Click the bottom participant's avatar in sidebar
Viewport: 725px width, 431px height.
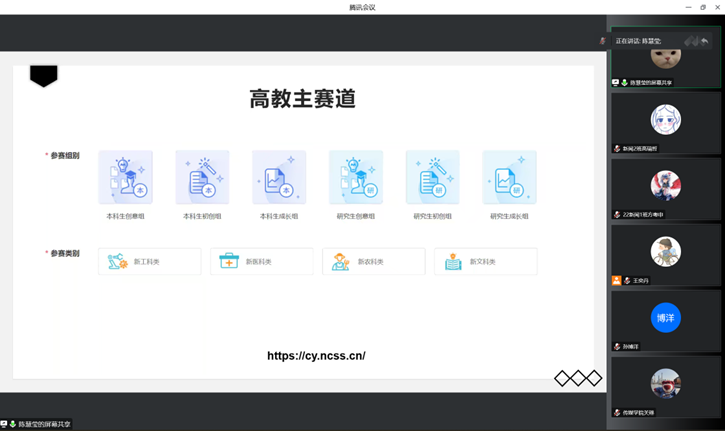tap(665, 383)
